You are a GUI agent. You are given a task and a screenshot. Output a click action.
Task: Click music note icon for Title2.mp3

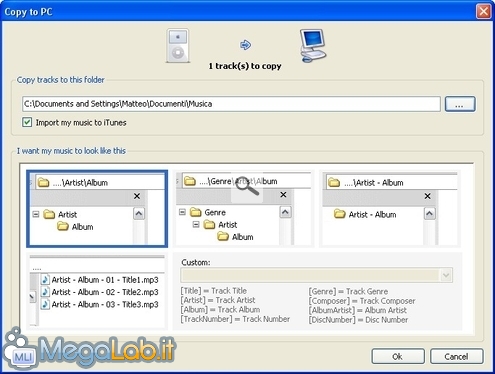tap(45, 292)
